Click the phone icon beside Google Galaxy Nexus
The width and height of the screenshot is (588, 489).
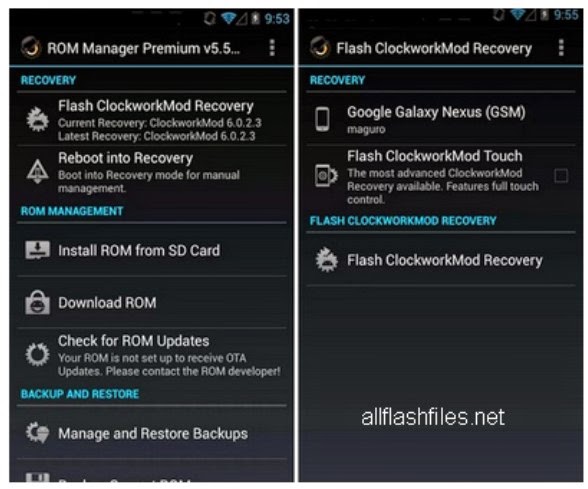[322, 119]
